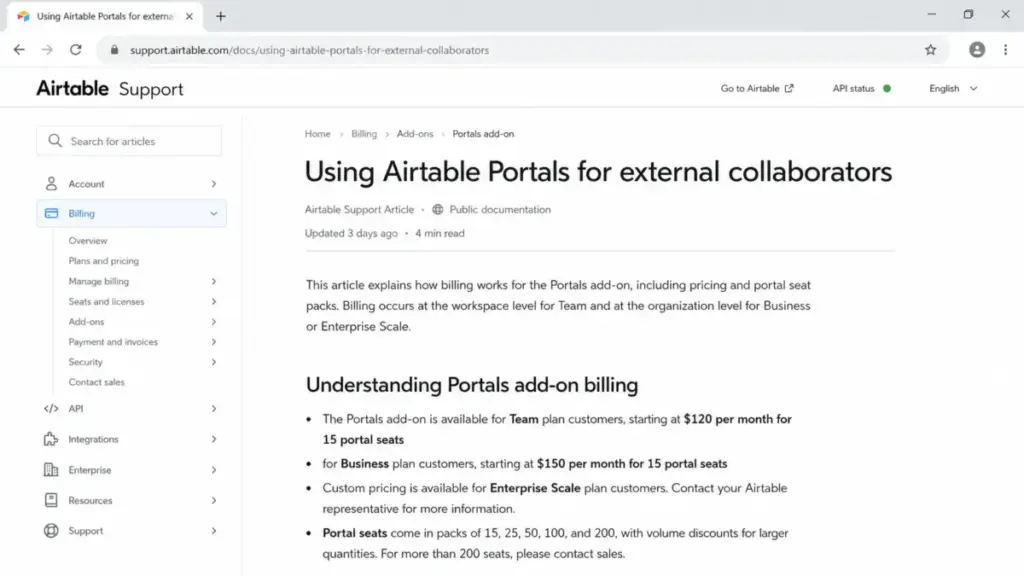Open Plans and pricing page
Image resolution: width=1024 pixels, height=576 pixels.
[x=103, y=261]
